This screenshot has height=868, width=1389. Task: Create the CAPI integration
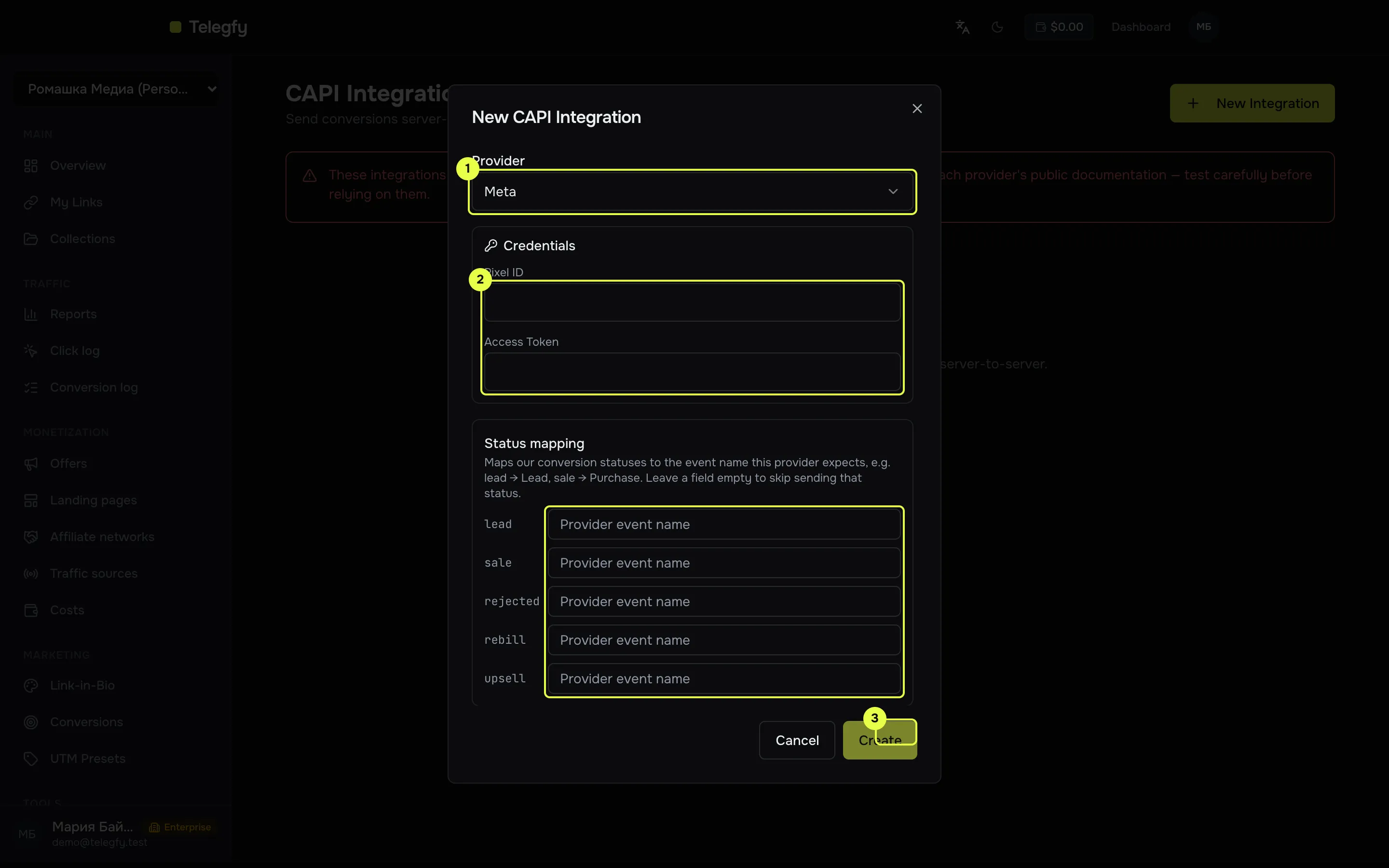[880, 740]
